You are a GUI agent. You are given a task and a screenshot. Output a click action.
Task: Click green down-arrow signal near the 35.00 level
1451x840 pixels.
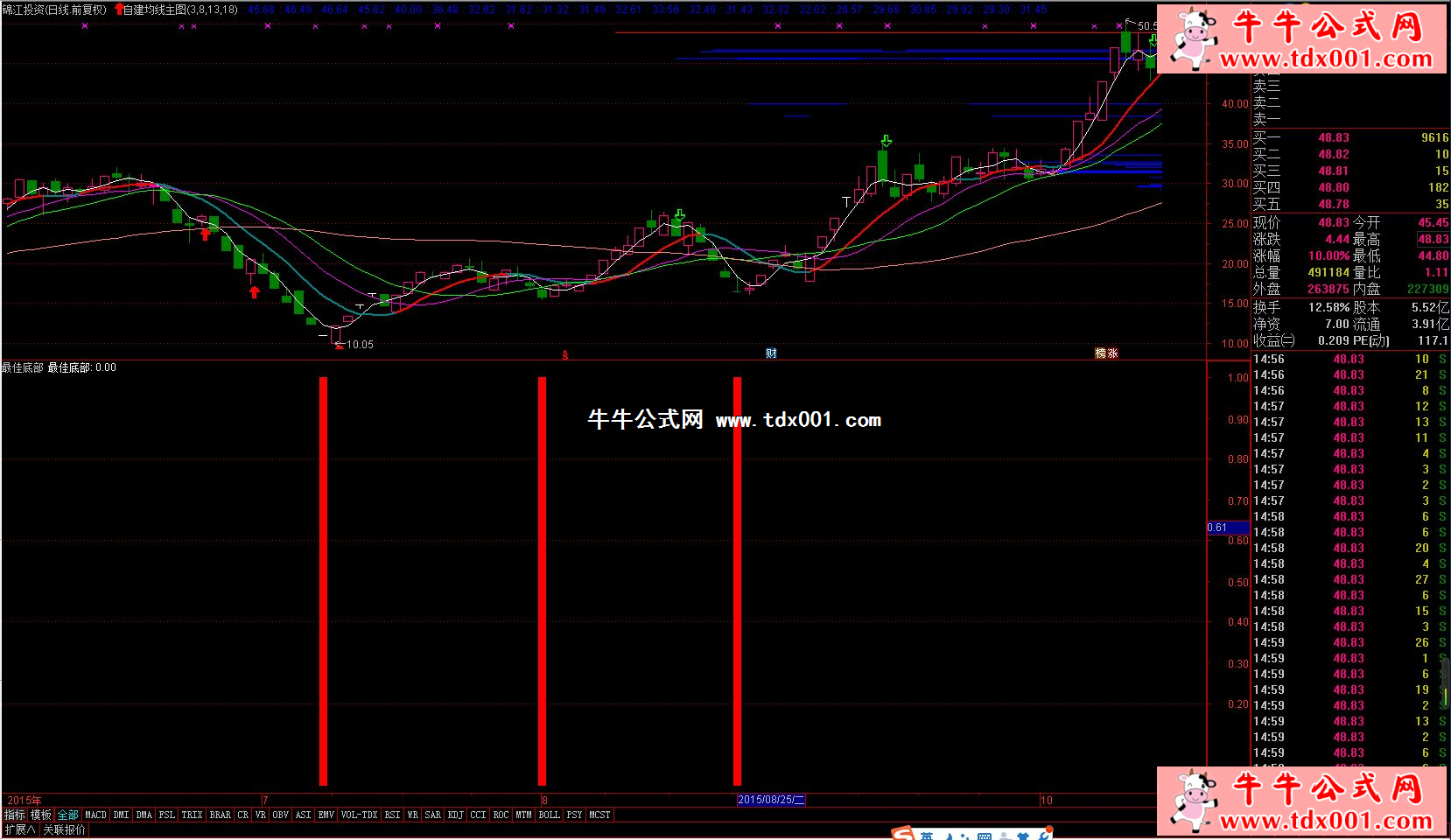click(x=887, y=141)
